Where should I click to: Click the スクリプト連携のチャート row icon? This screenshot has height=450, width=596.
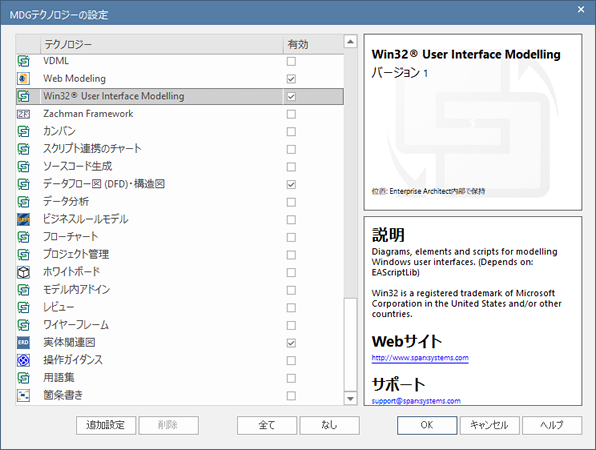pyautogui.click(x=24, y=149)
